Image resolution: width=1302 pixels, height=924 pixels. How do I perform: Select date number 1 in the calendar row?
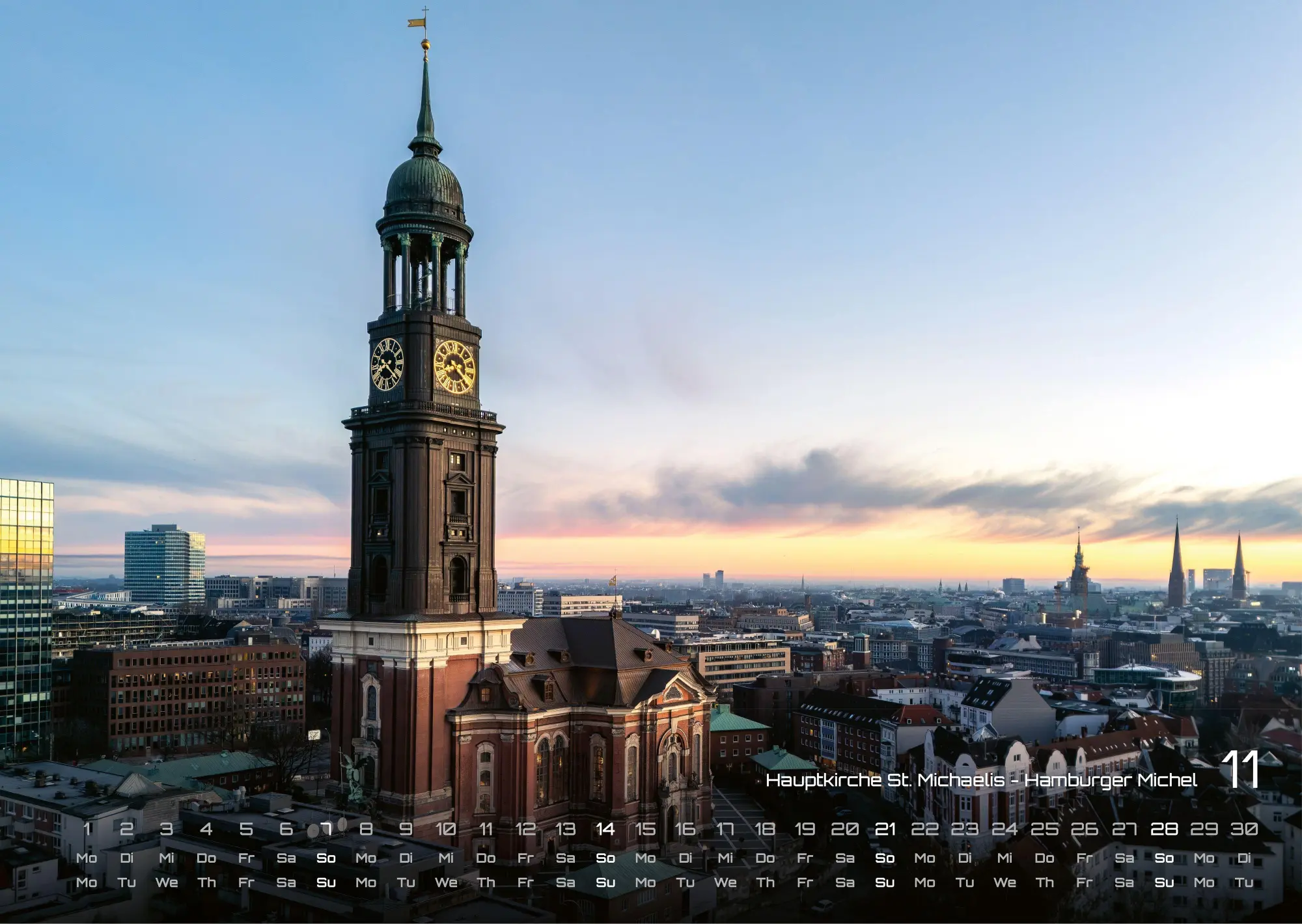click(87, 829)
